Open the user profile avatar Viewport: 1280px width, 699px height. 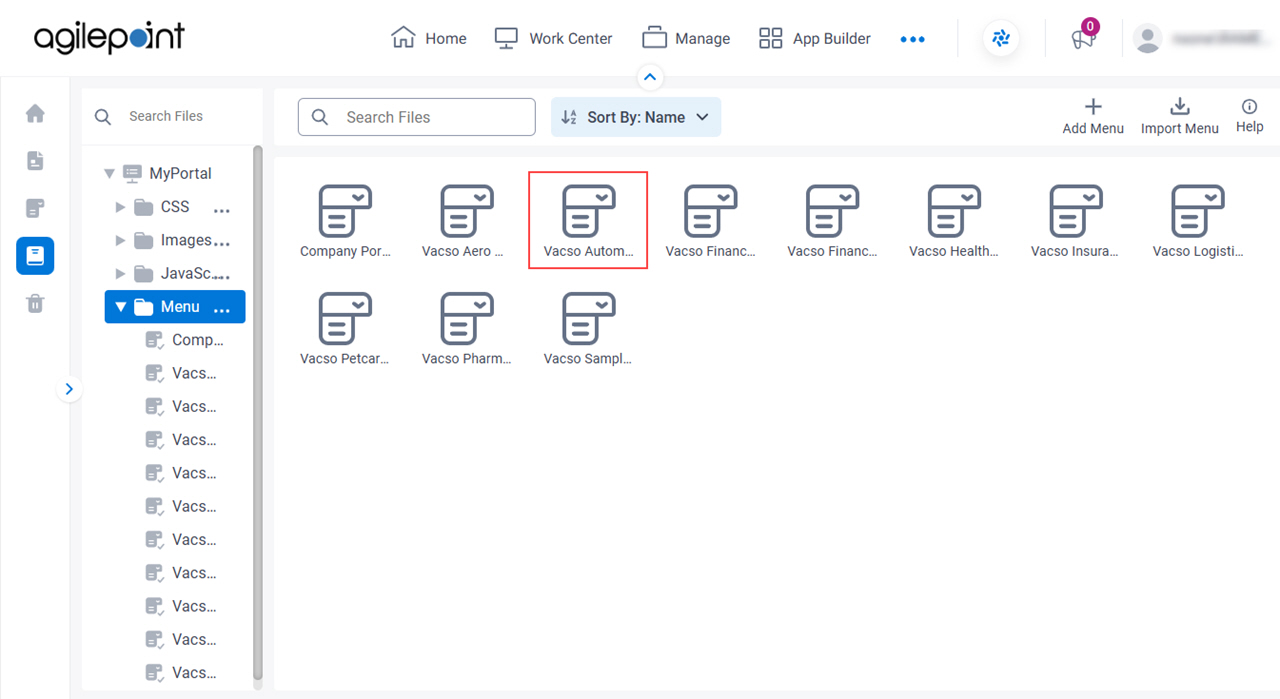point(1148,39)
